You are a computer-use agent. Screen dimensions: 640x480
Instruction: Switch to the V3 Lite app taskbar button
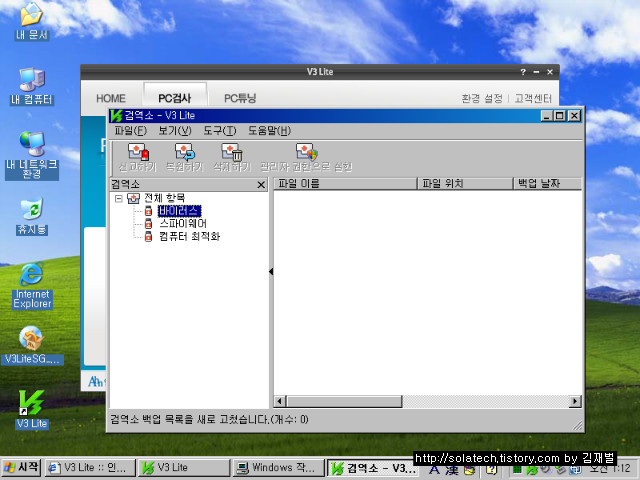pyautogui.click(x=184, y=468)
